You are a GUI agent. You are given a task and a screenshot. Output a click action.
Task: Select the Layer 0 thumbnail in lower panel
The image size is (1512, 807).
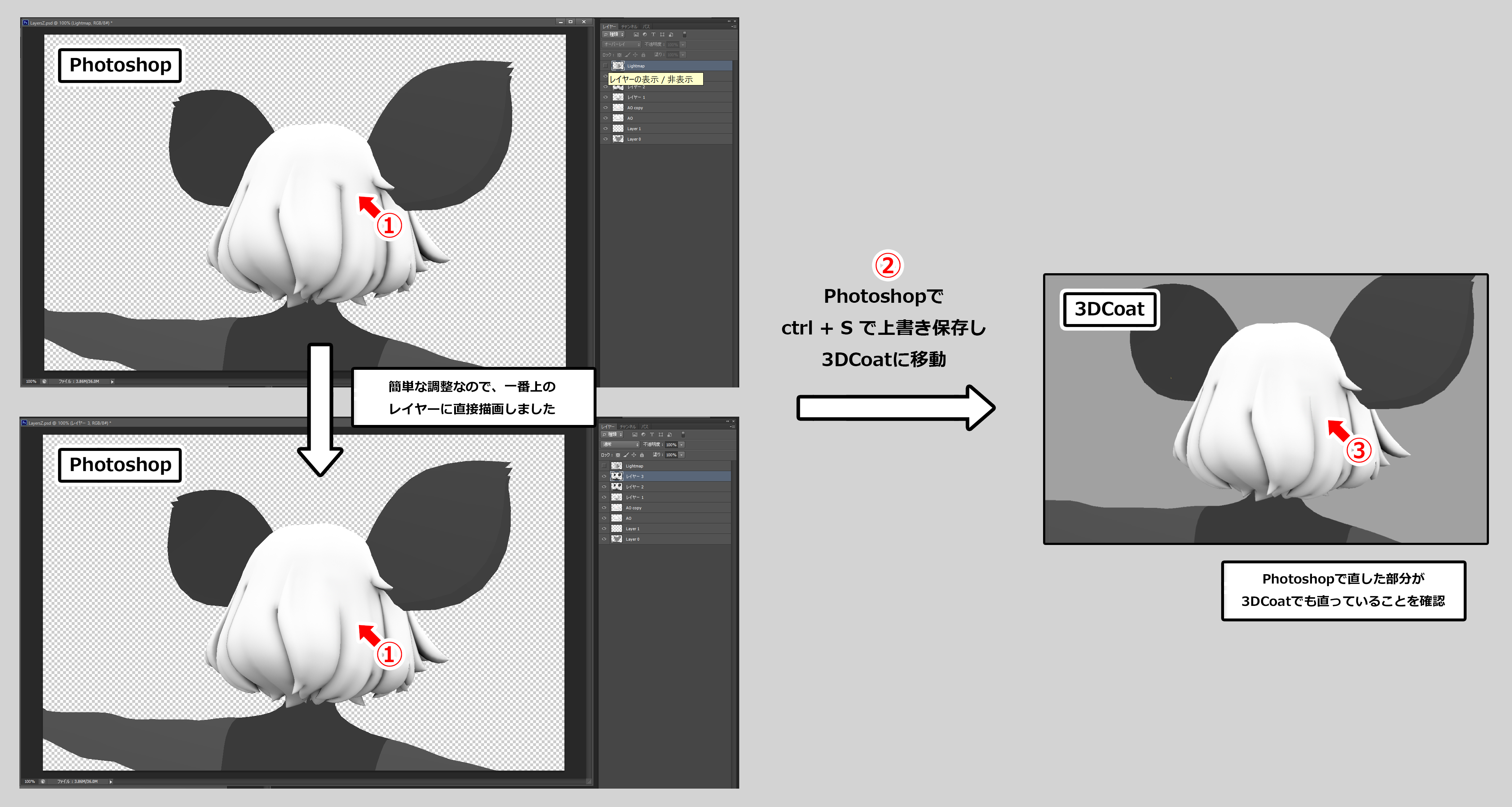tap(616, 539)
